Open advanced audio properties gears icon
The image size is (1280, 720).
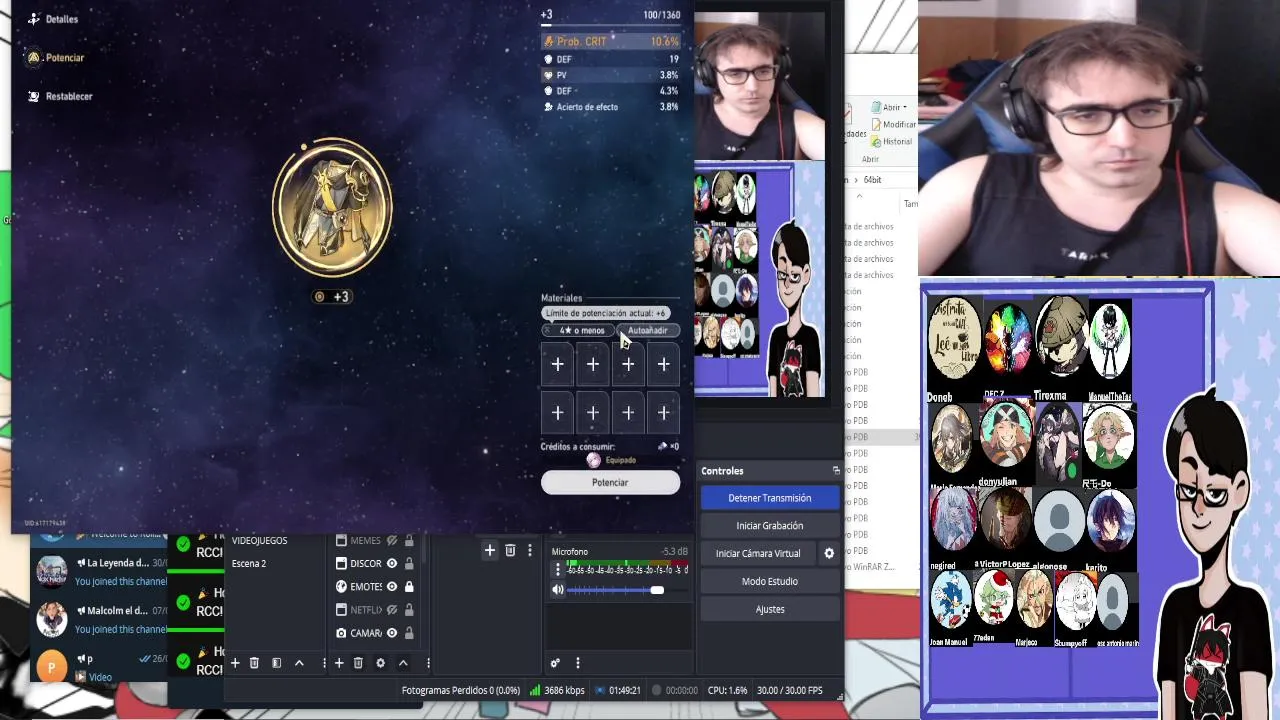(555, 663)
